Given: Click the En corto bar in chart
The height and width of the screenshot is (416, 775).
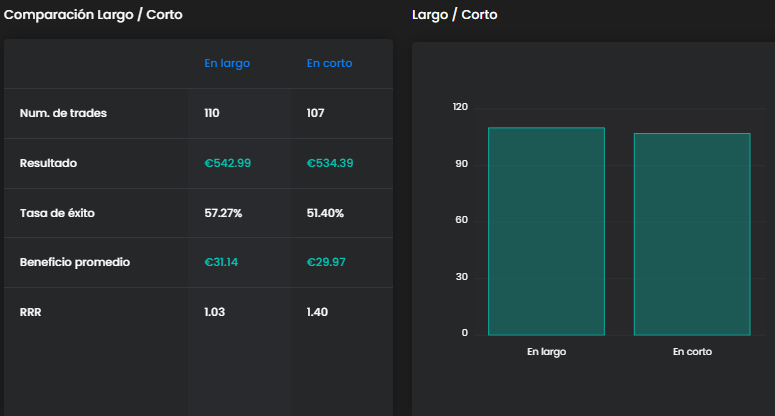Looking at the screenshot, I should pyautogui.click(x=692, y=235).
